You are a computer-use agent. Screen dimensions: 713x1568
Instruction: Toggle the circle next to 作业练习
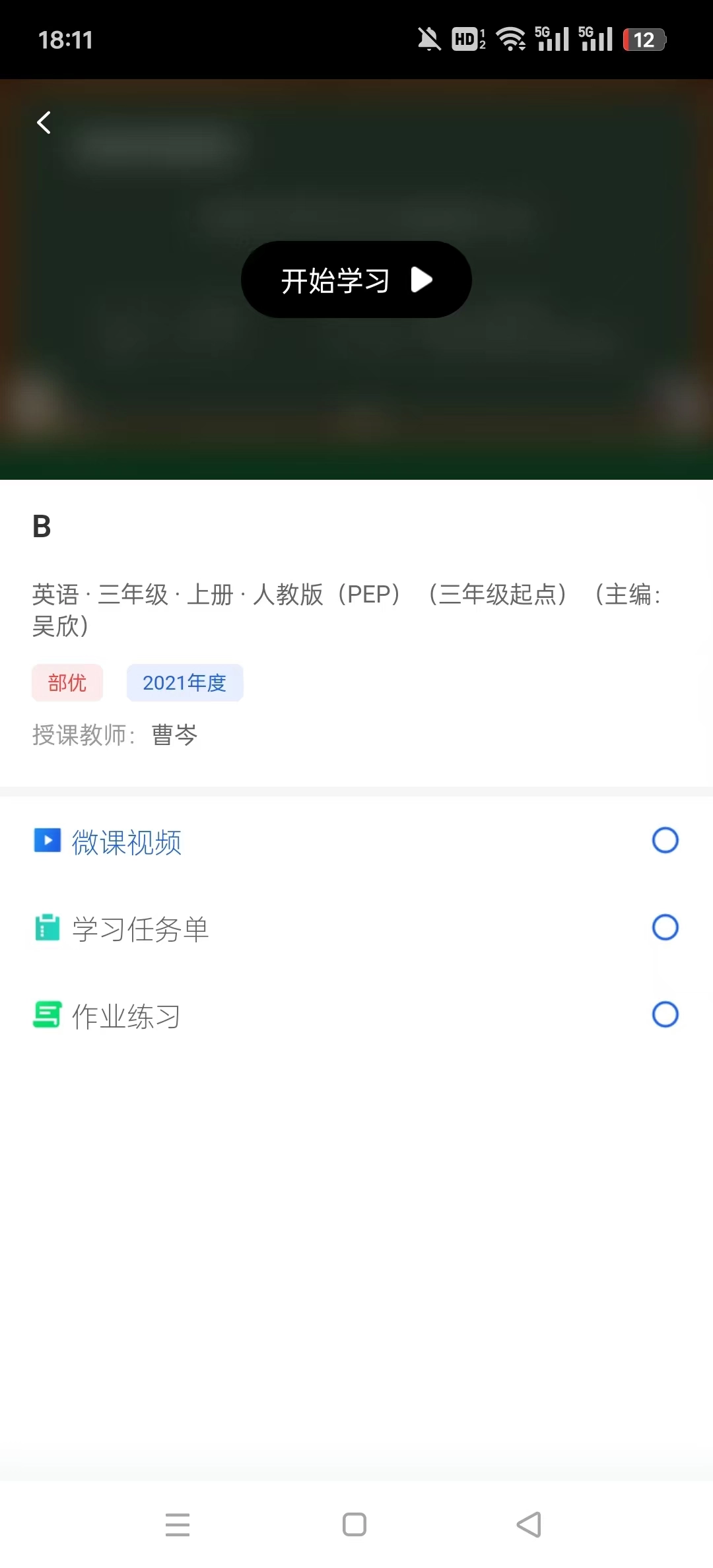[665, 1014]
